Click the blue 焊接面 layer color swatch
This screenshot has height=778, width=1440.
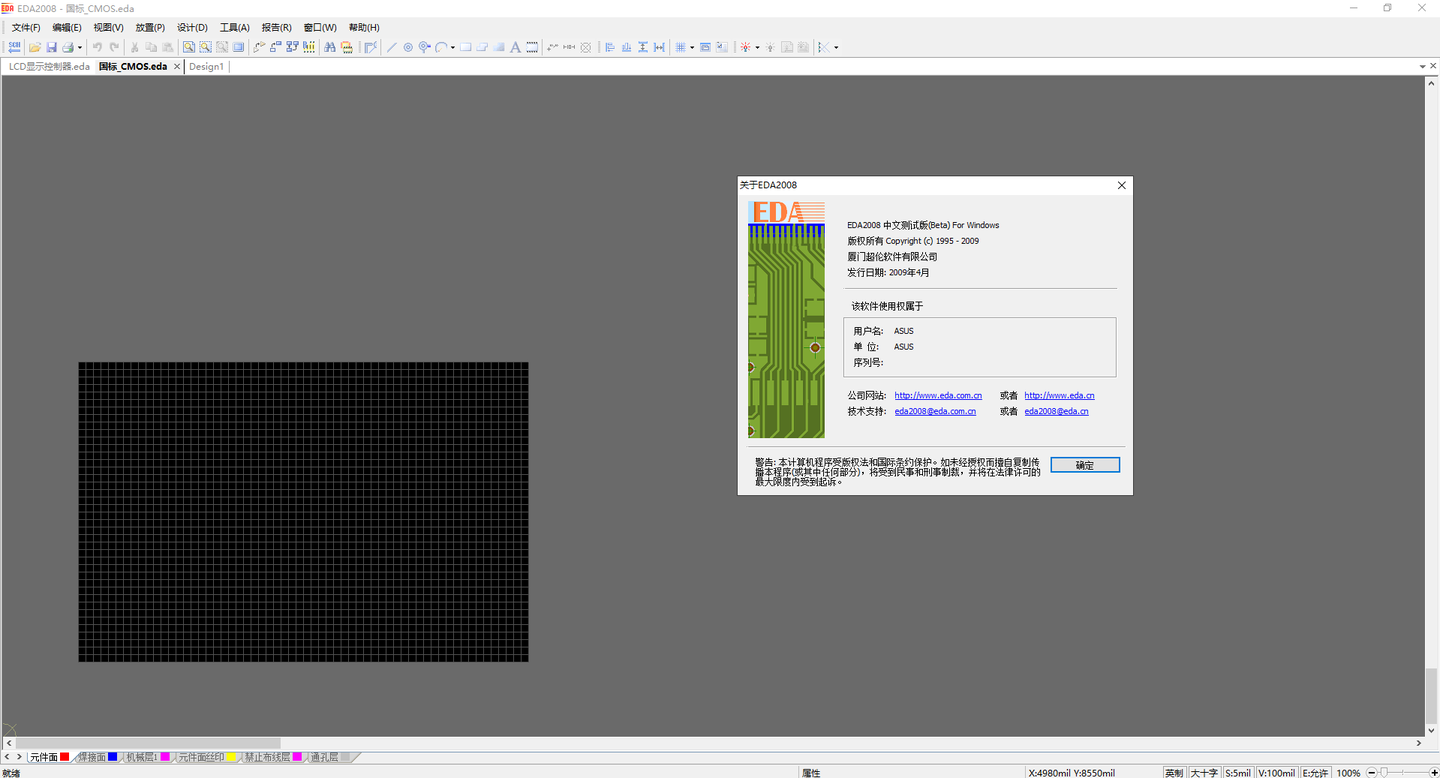(x=113, y=758)
